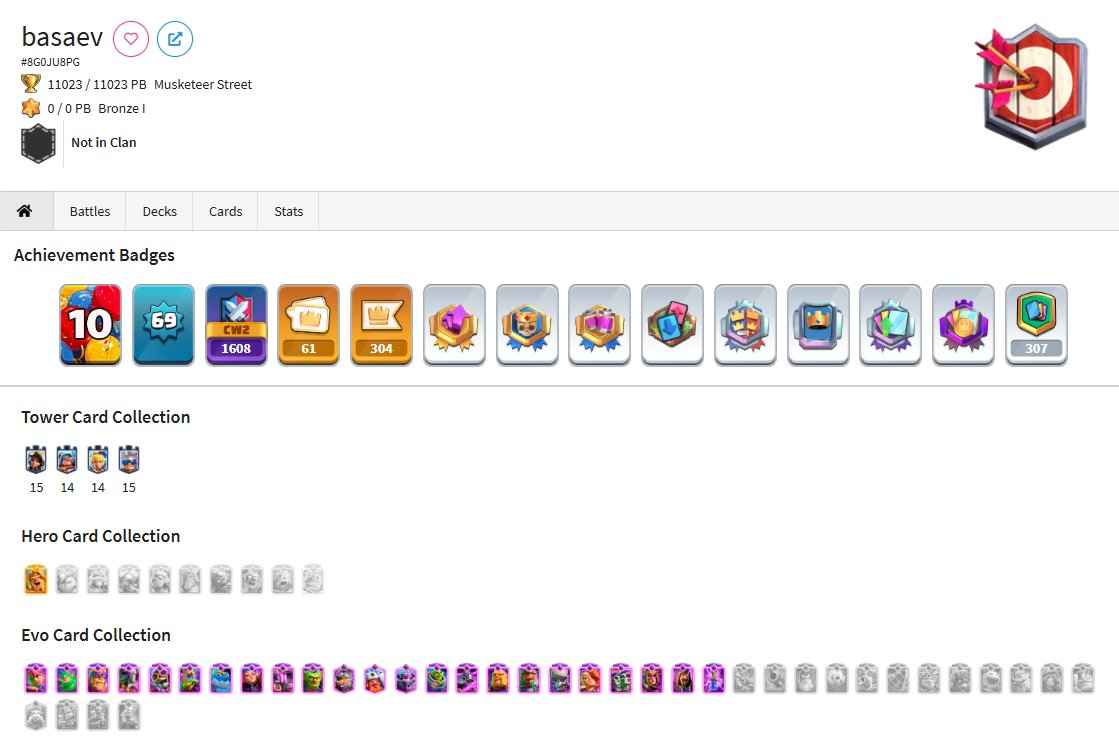
Task: Click the 10 years balloon badge
Action: 91,325
